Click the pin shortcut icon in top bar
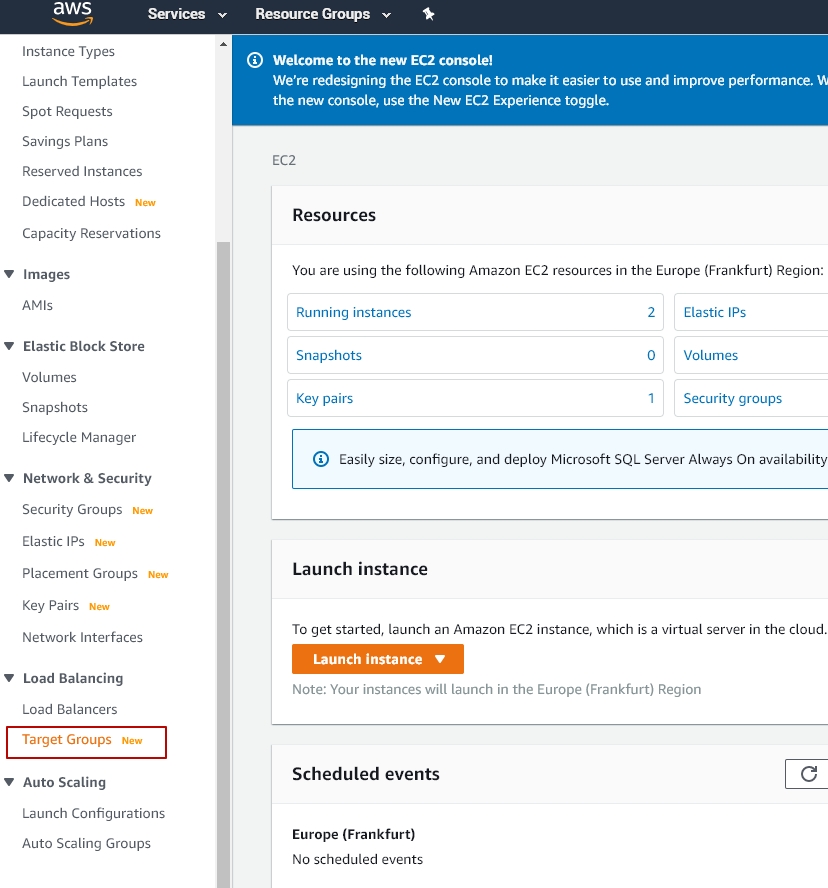828x888 pixels. coord(429,14)
